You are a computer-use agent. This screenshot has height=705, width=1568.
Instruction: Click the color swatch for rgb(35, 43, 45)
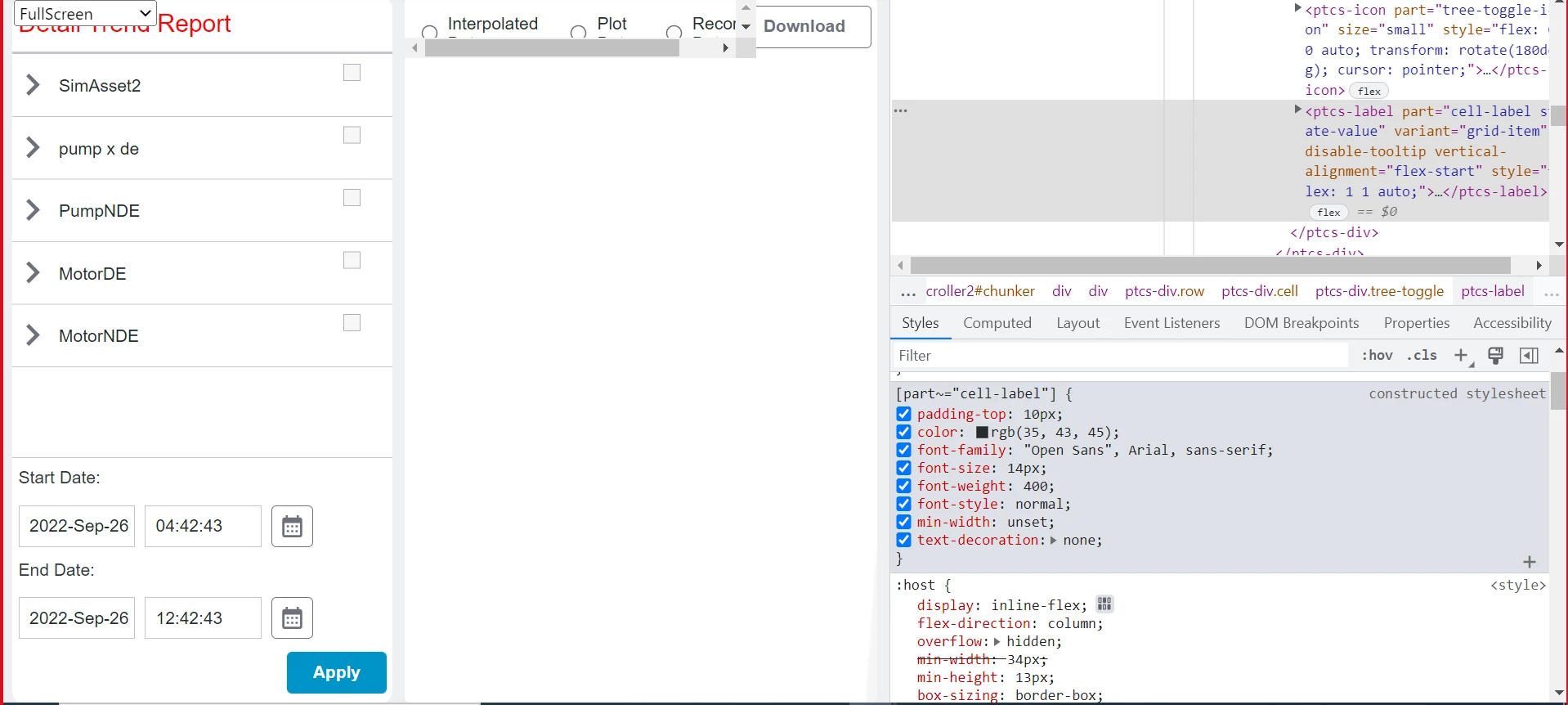click(983, 433)
